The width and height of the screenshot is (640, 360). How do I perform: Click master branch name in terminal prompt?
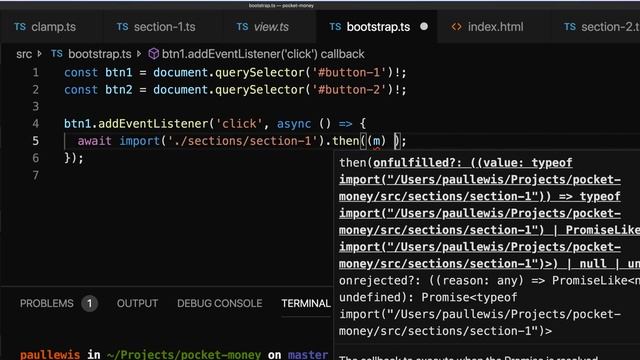308,354
